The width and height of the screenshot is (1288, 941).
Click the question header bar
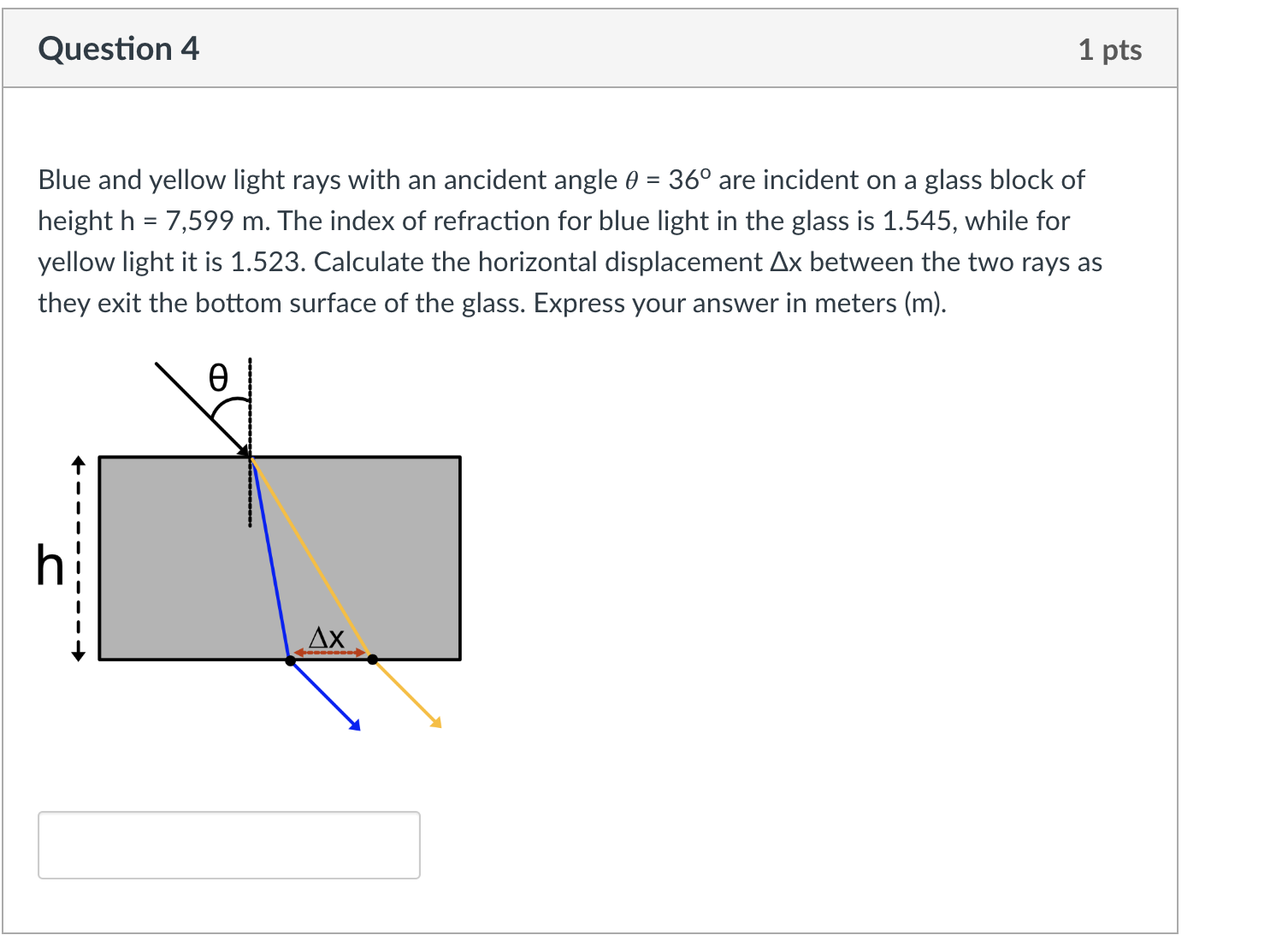599,49
